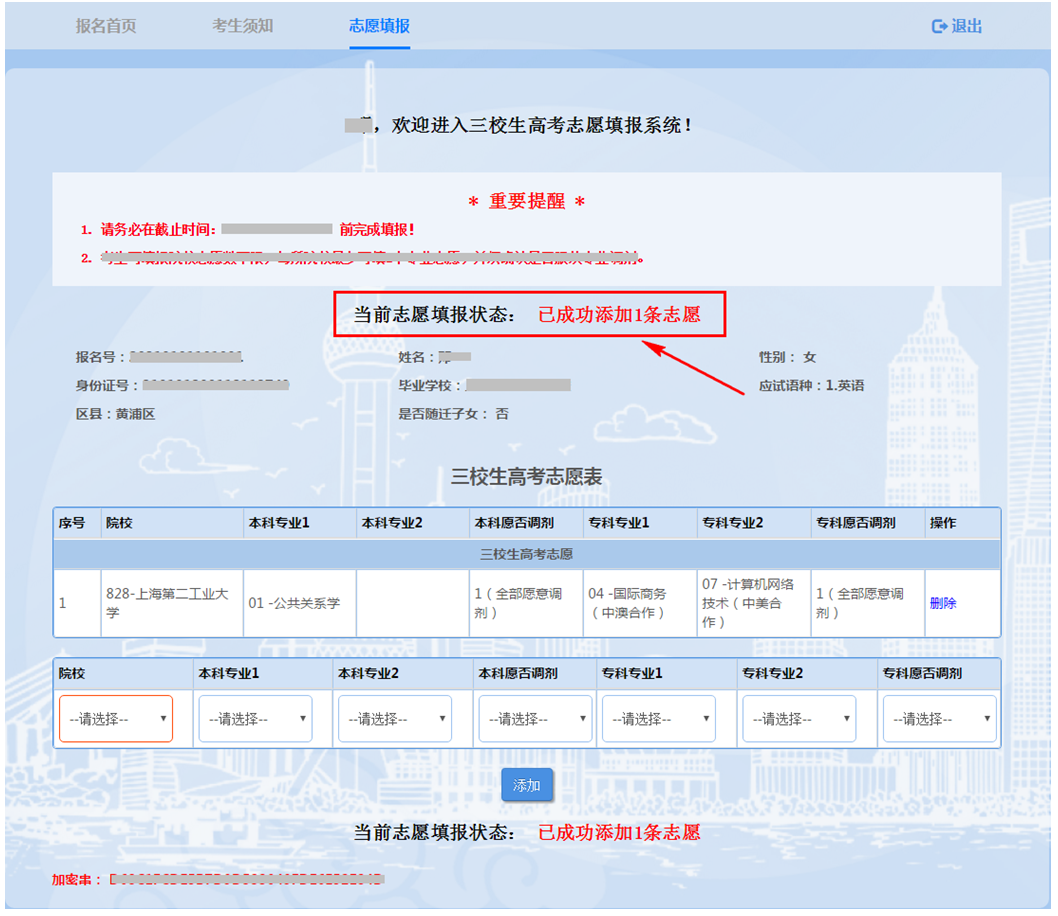
Task: Delete the 828-上海第二工业大学 entry via 删除
Action: [x=943, y=603]
